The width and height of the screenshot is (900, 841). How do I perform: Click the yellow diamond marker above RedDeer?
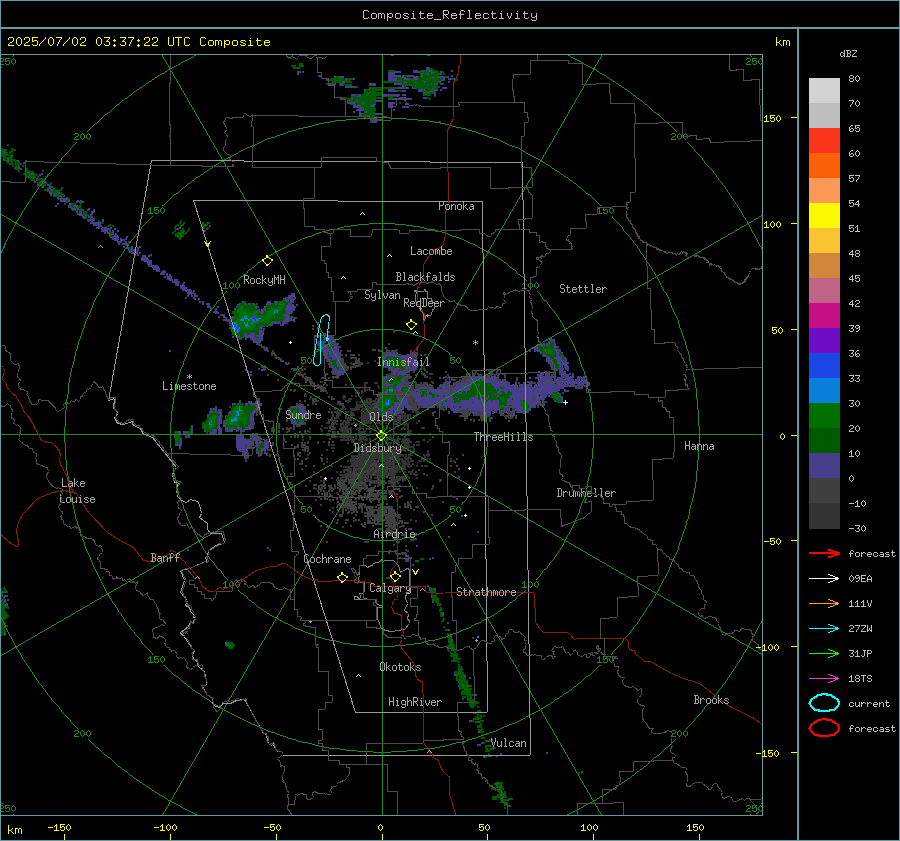(411, 325)
